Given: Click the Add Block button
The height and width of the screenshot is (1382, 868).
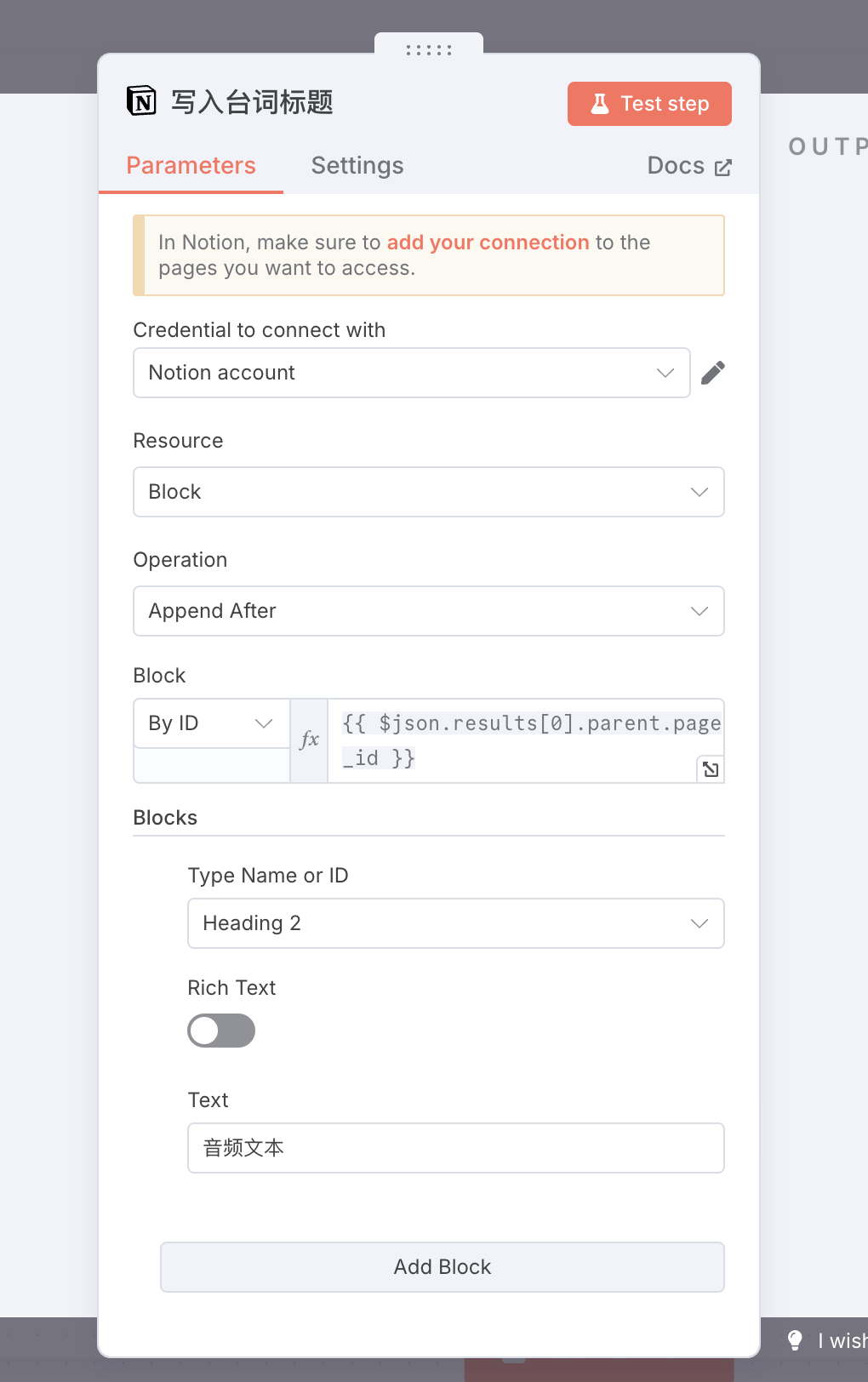Looking at the screenshot, I should [x=443, y=1267].
